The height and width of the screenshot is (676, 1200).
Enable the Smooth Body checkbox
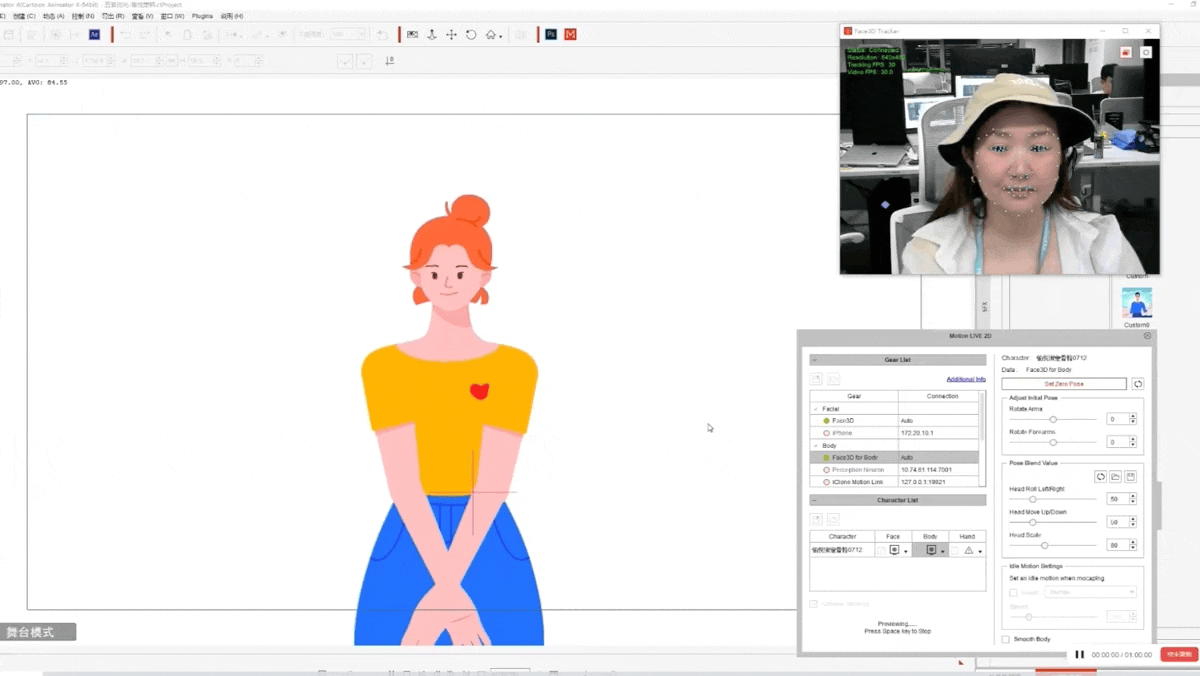click(x=1006, y=639)
